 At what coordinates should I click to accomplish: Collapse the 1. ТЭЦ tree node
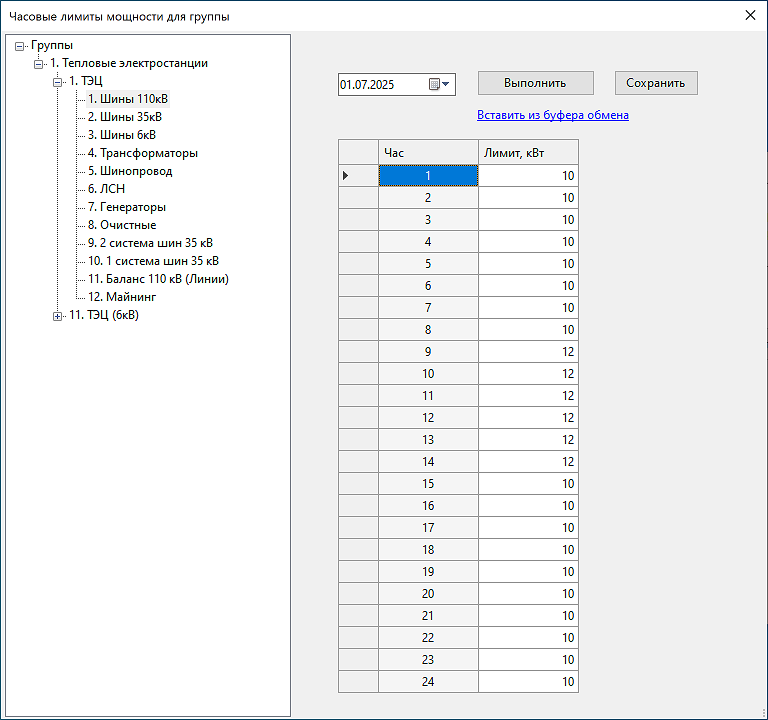[x=57, y=82]
